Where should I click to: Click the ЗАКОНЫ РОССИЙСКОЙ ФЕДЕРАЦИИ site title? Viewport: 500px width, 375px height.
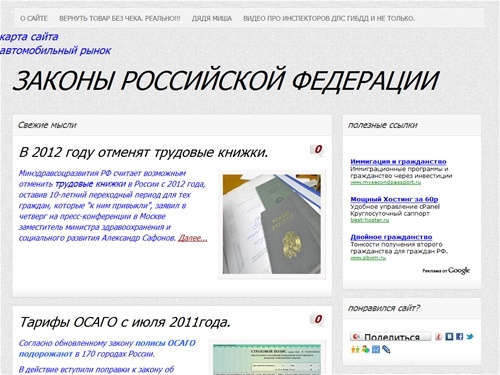[226, 81]
